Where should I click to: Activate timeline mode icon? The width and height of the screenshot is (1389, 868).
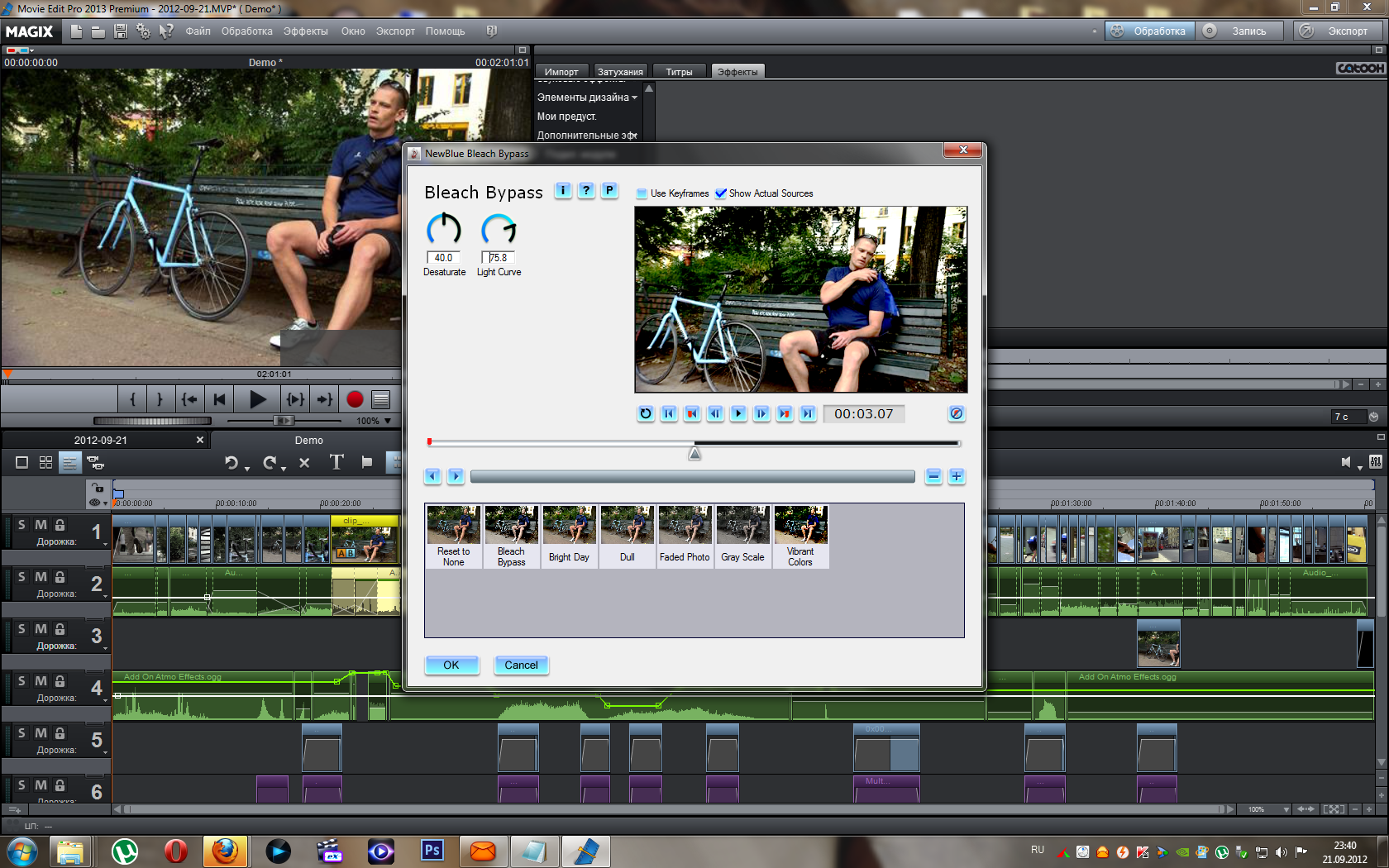point(69,463)
